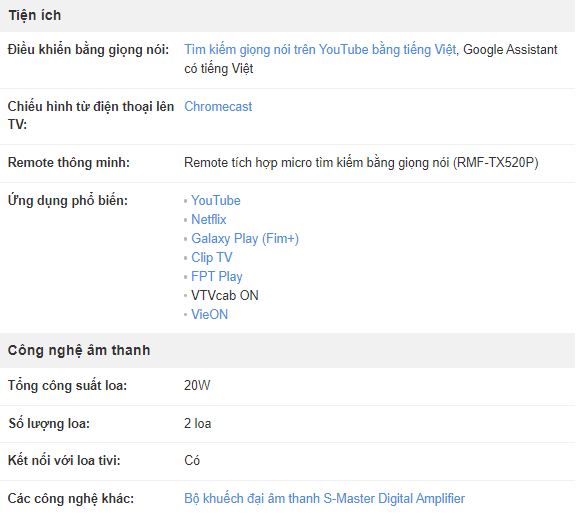Select 'Chiếu hình từ điện thoại lên TV:' label
Viewport: 576px width, 516px height.
click(x=91, y=115)
